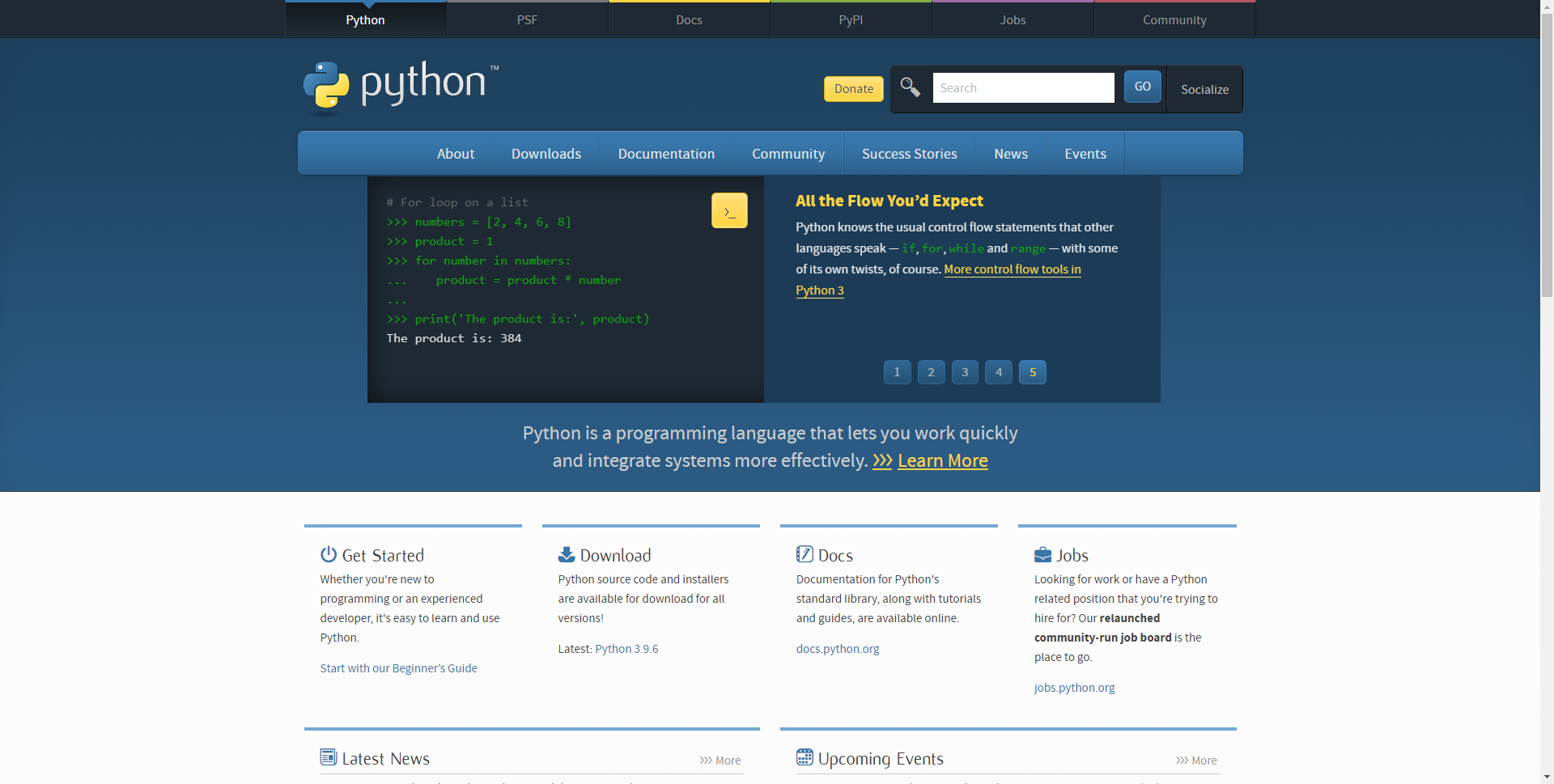This screenshot has width=1554, height=784.
Task: Show slide 5 of the carousel
Action: (x=1033, y=372)
